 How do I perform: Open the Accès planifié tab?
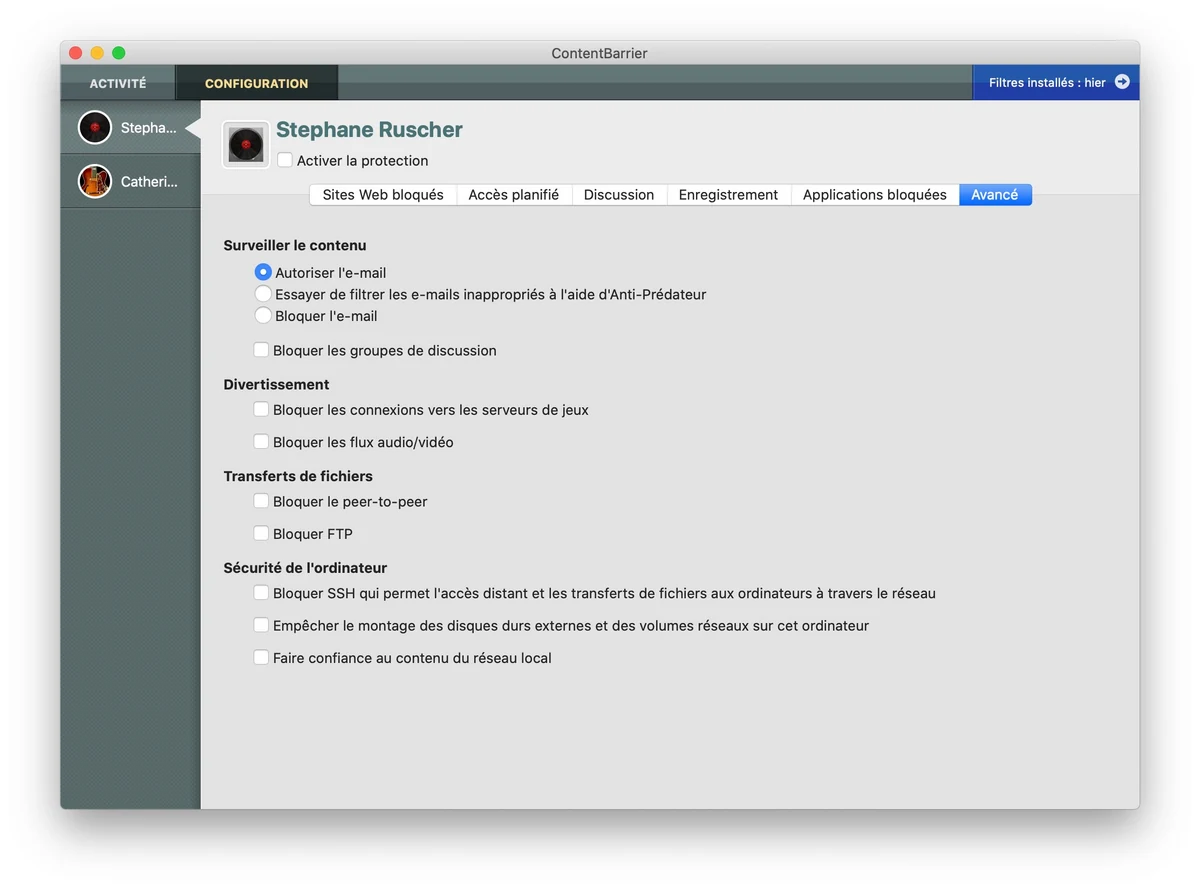click(514, 195)
